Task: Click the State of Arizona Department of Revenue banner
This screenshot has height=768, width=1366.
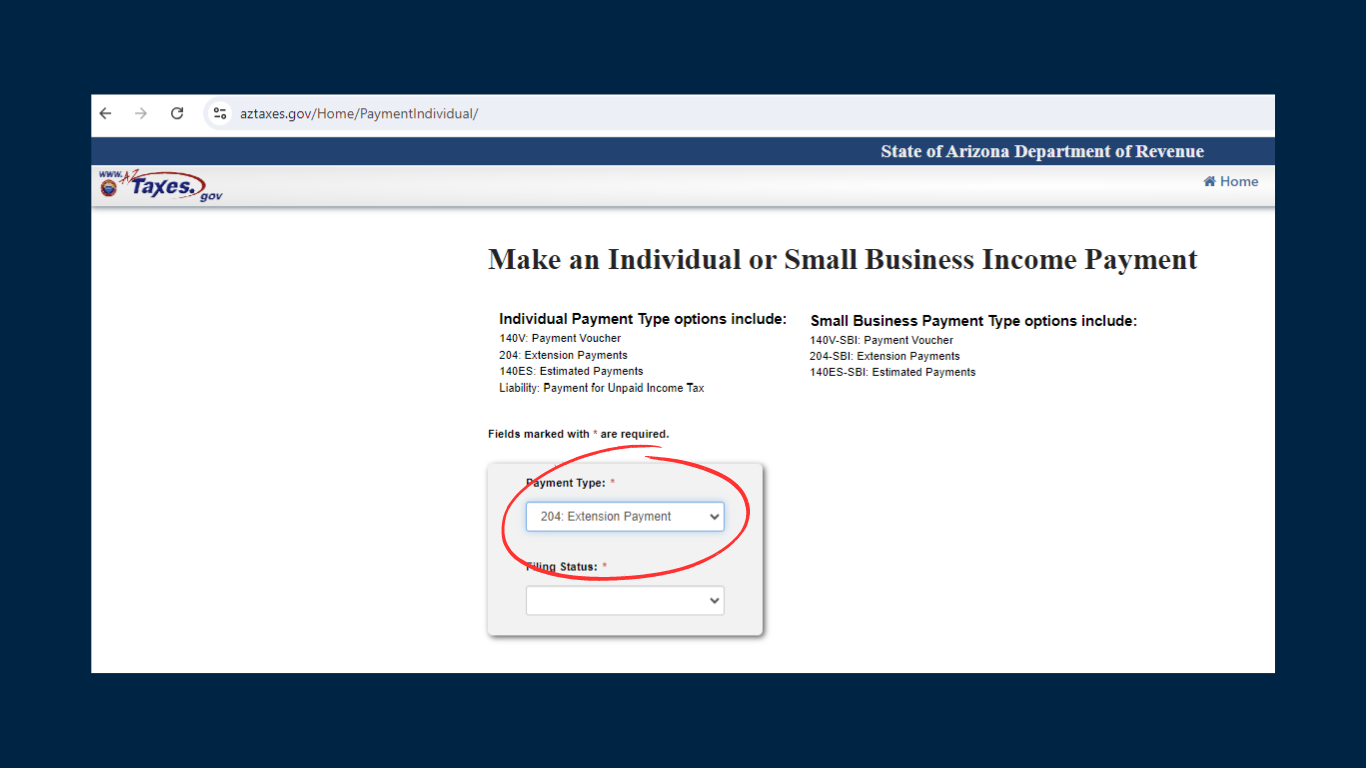Action: click(1041, 152)
